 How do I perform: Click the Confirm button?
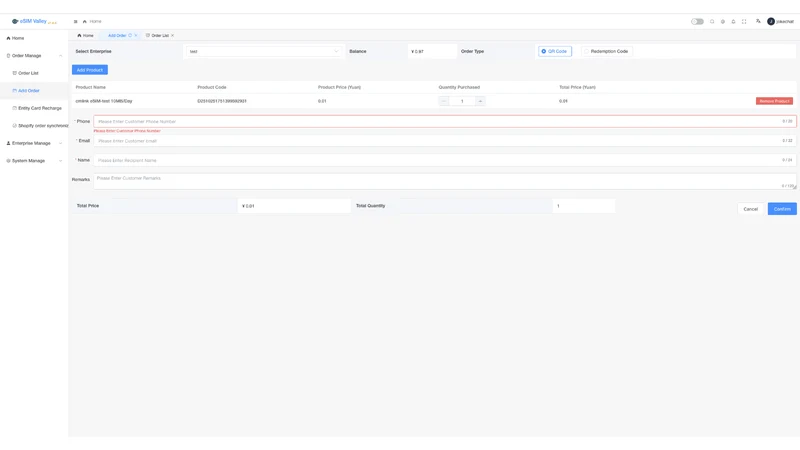[x=782, y=209]
